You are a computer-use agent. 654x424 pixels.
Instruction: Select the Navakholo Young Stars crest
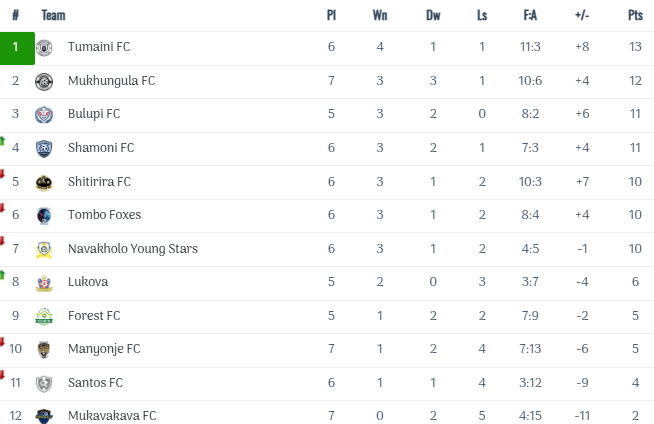click(44, 249)
